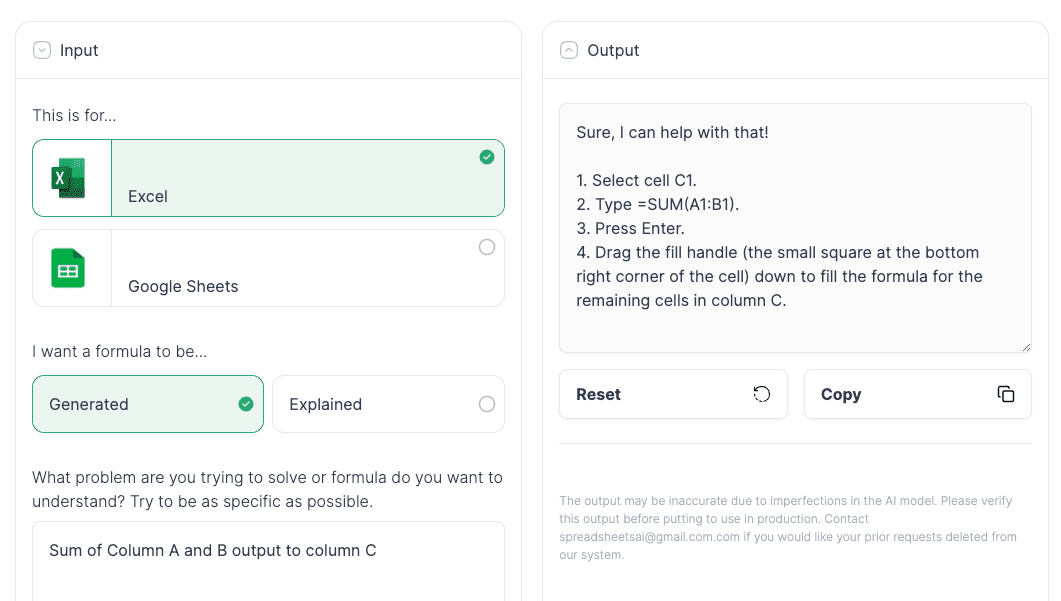
Task: Click the Reset circular arrow icon
Action: pyautogui.click(x=762, y=394)
